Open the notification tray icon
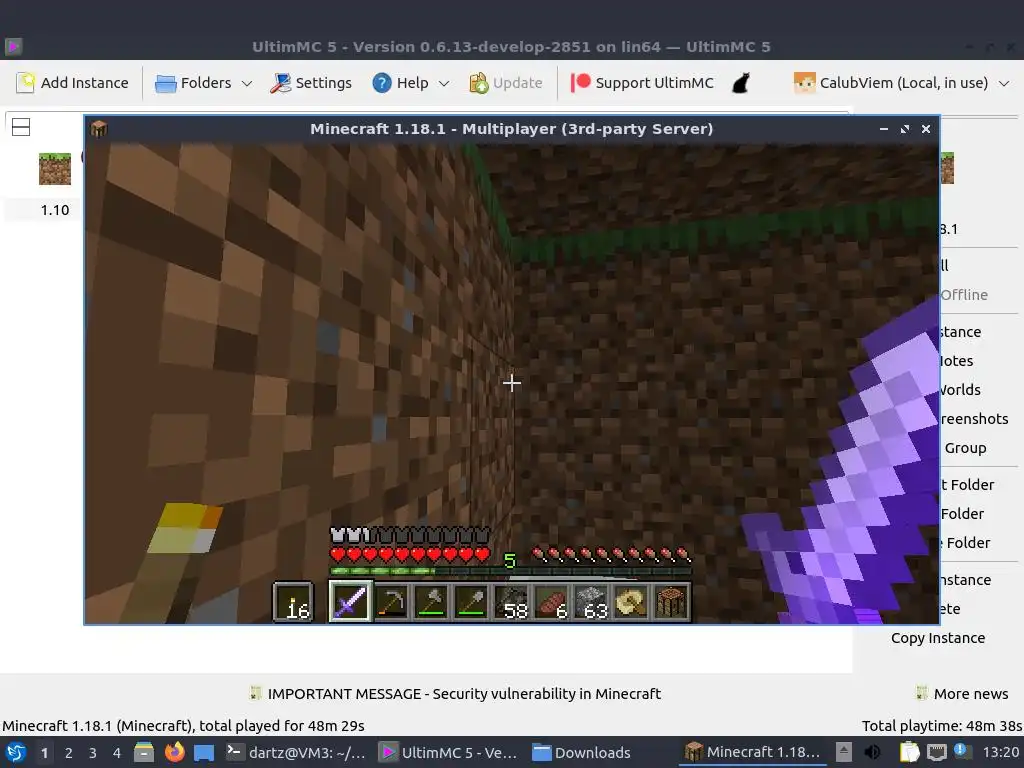This screenshot has height=768, width=1024. (x=963, y=751)
